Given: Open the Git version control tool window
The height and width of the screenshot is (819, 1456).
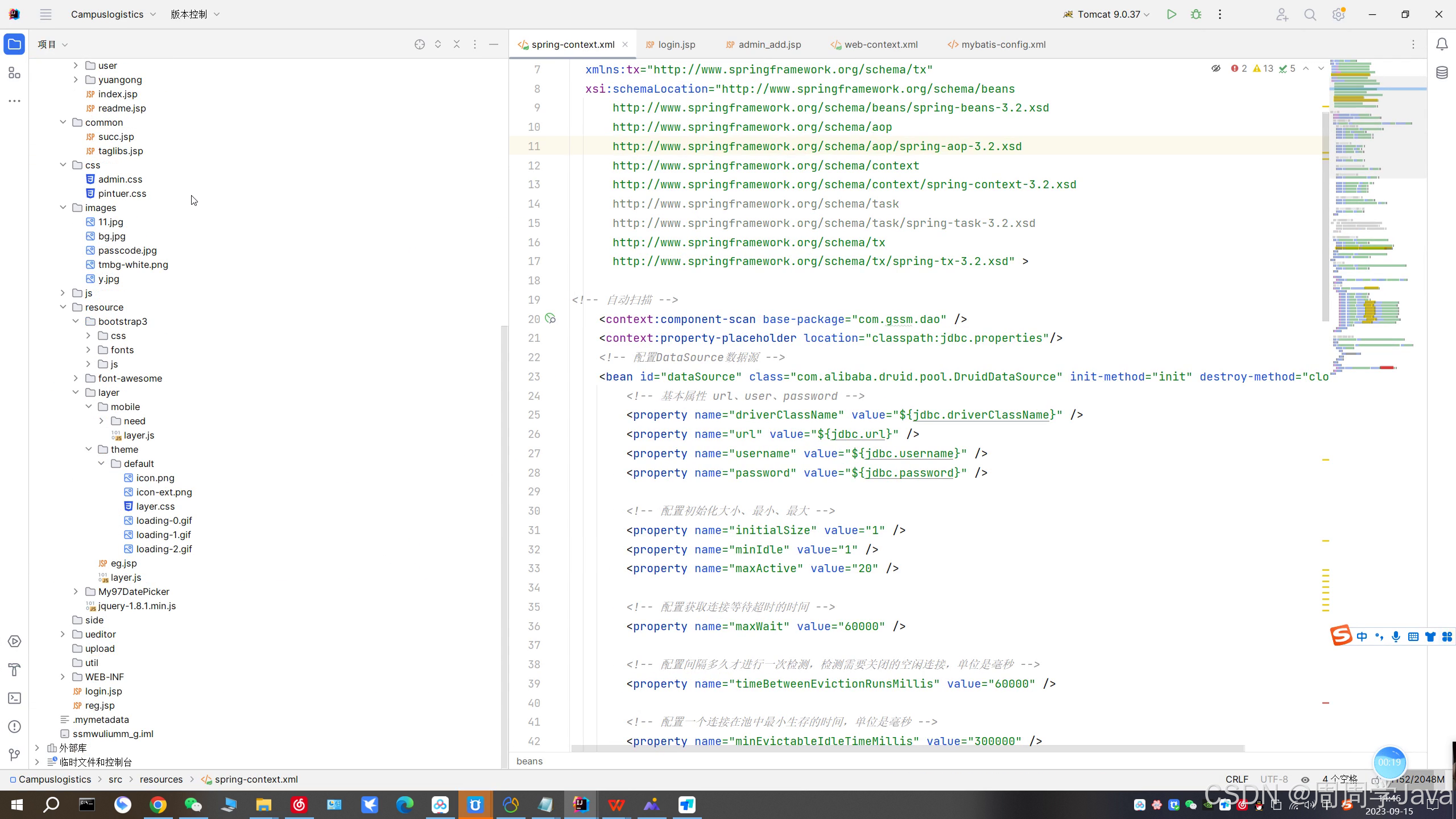Looking at the screenshot, I should tap(15, 755).
